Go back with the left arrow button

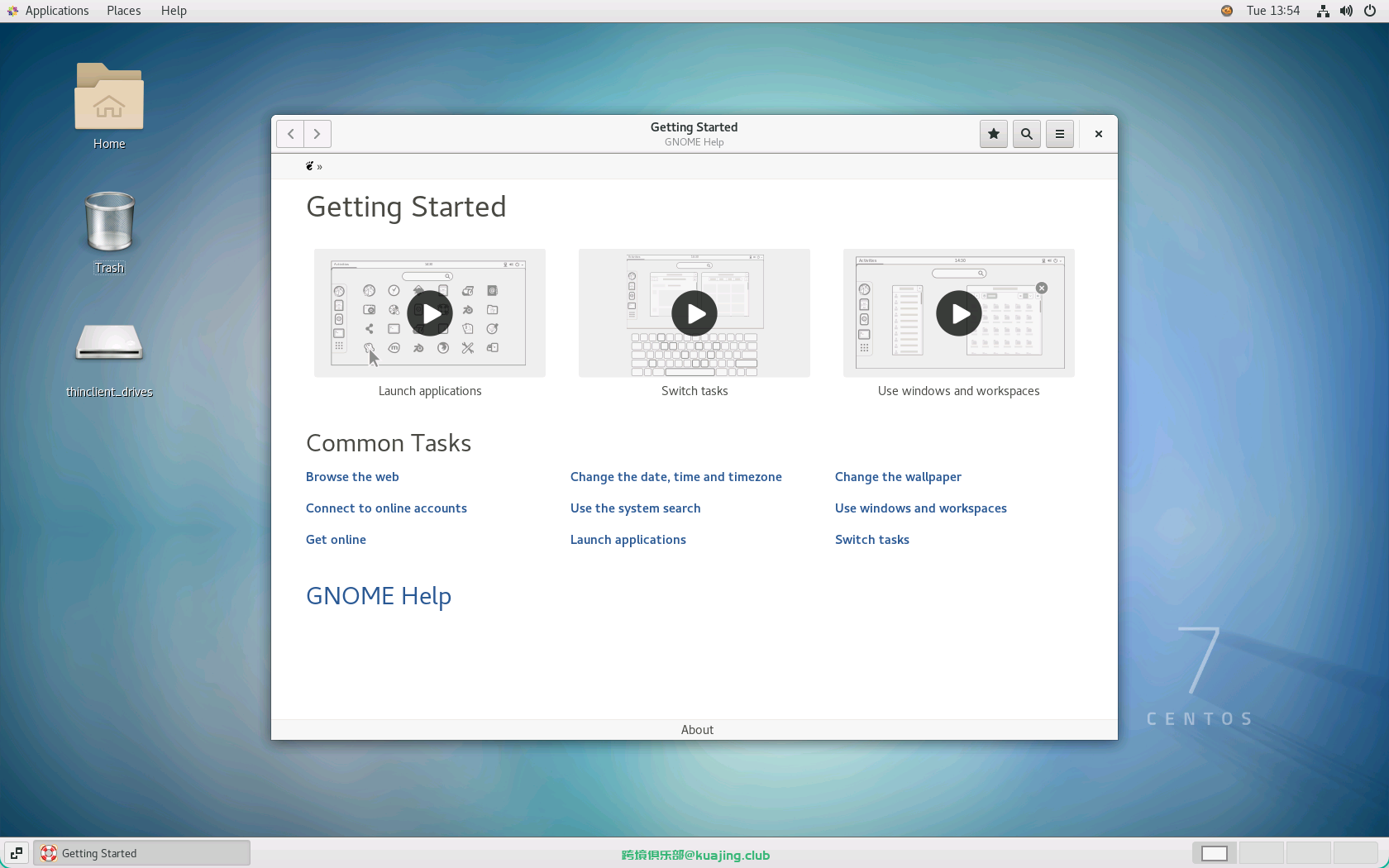[x=290, y=134]
